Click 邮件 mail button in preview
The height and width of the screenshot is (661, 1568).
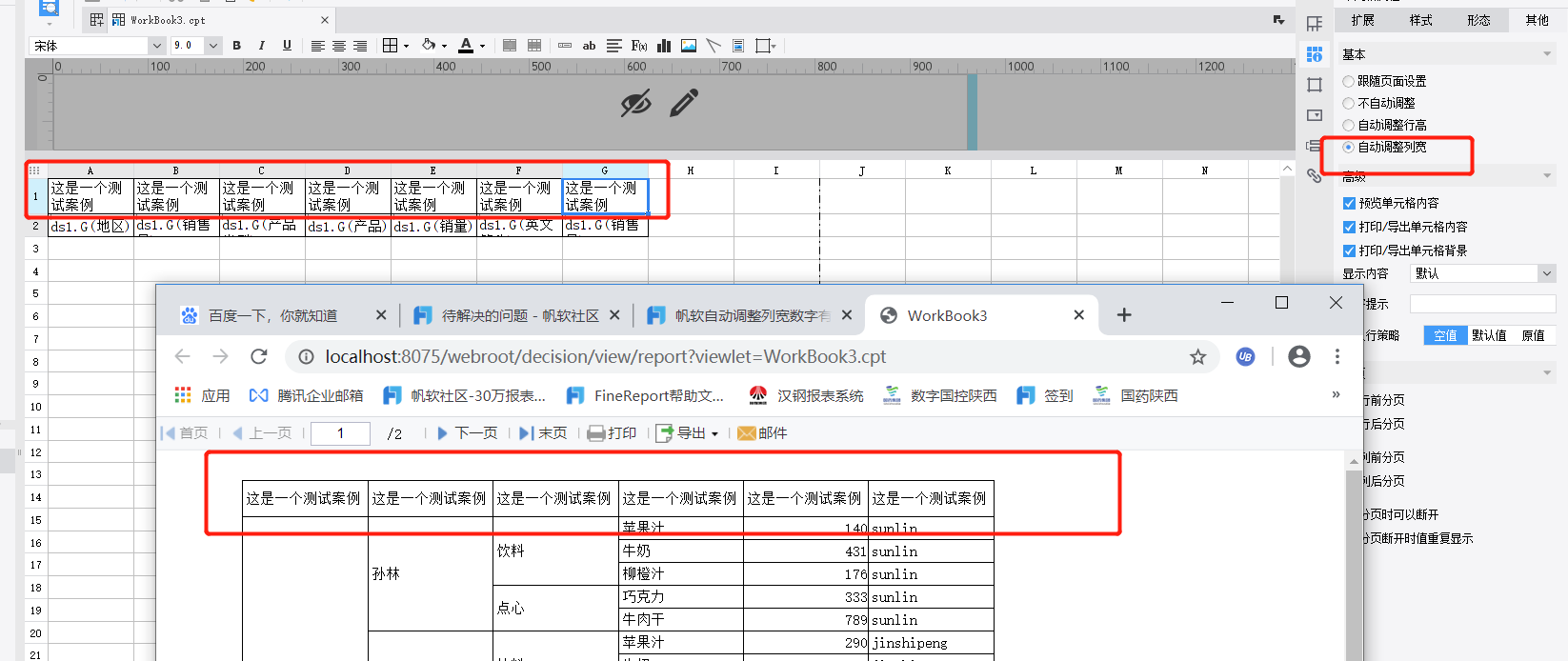762,433
